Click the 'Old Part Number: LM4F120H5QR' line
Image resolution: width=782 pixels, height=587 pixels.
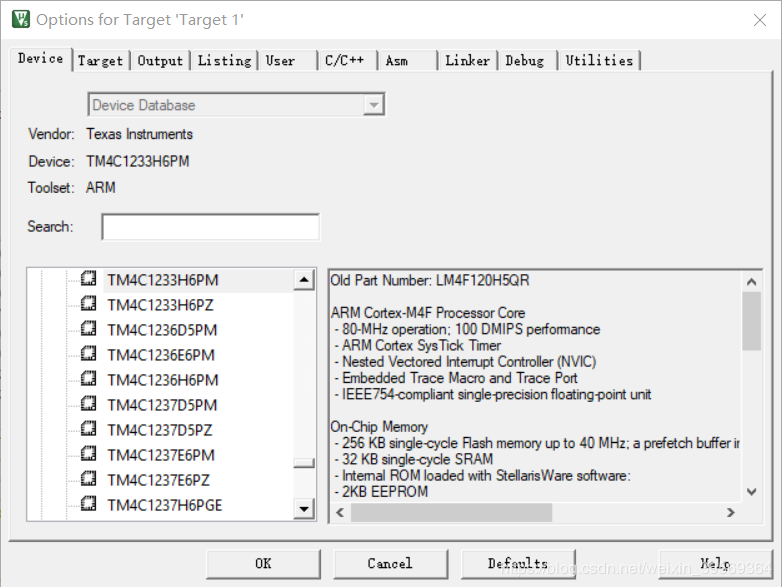pos(430,281)
